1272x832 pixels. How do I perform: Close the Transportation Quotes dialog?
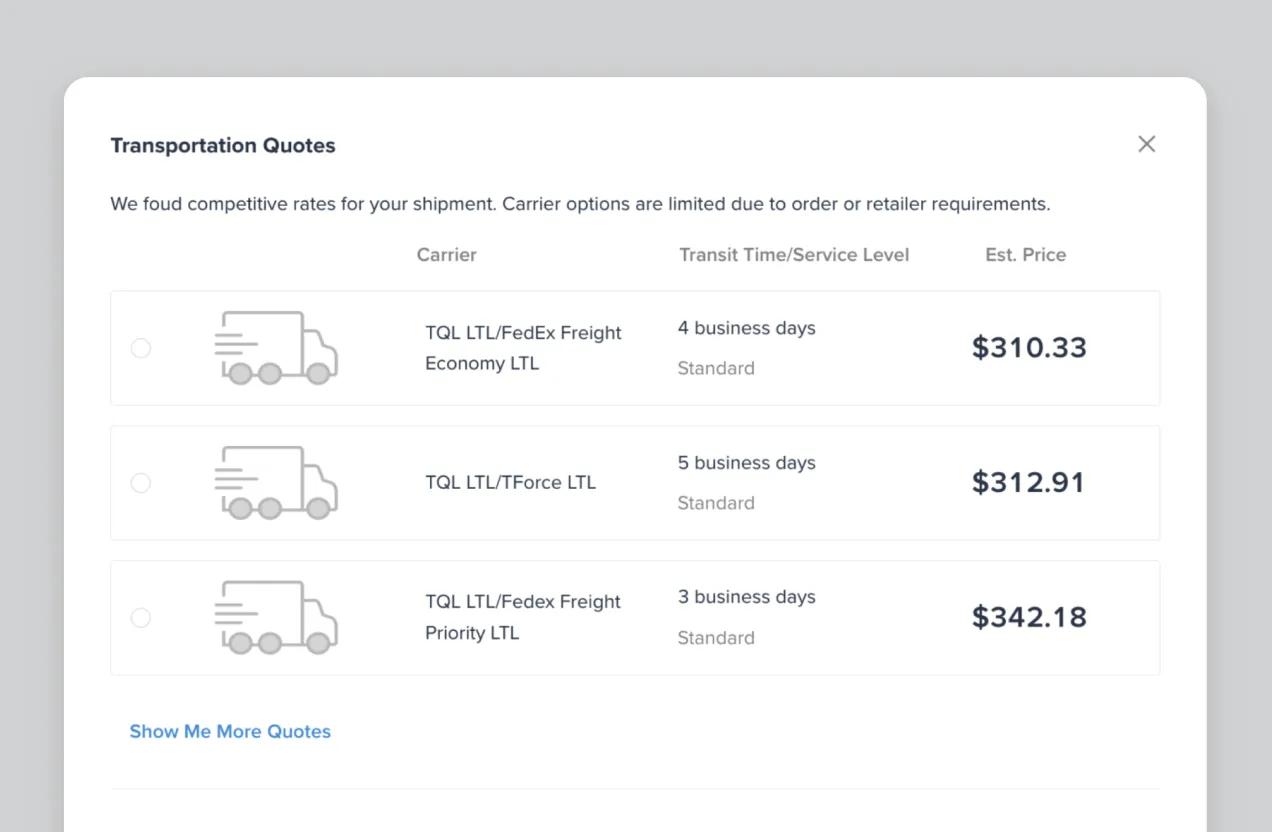(1146, 144)
